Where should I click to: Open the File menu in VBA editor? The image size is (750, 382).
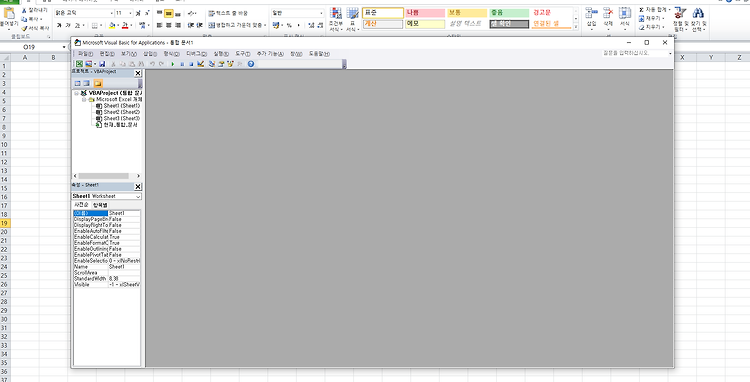click(85, 54)
